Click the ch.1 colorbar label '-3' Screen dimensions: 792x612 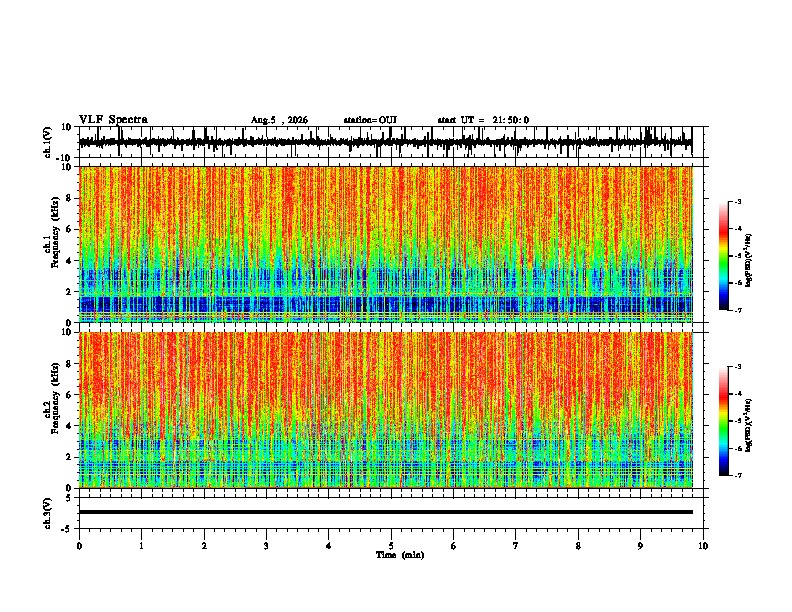[738, 201]
